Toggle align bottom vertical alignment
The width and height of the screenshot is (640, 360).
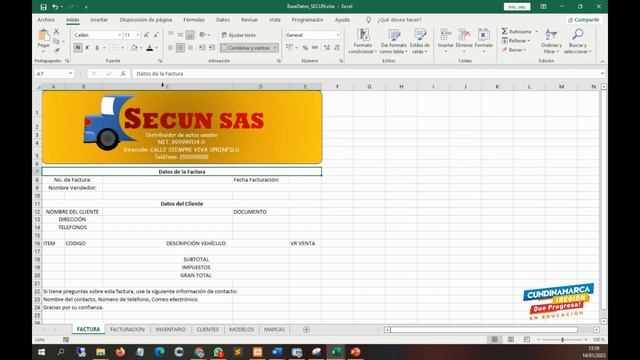point(190,35)
